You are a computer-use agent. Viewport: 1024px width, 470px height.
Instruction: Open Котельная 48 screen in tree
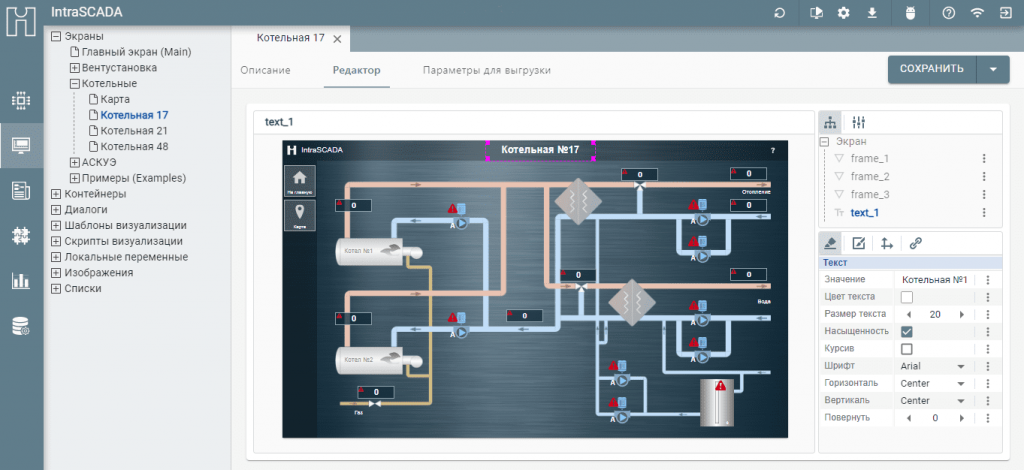[x=134, y=146]
